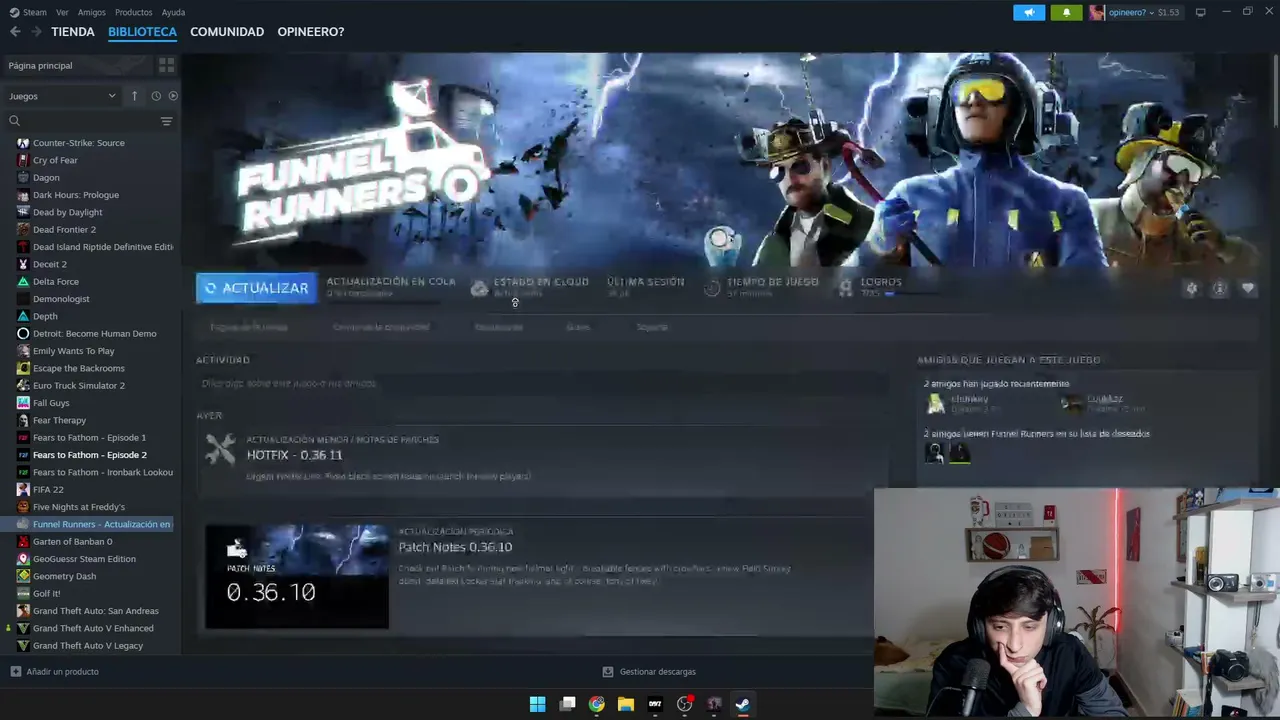The image size is (1280, 720).
Task: Switch to the TIENDA tab
Action: [x=73, y=32]
